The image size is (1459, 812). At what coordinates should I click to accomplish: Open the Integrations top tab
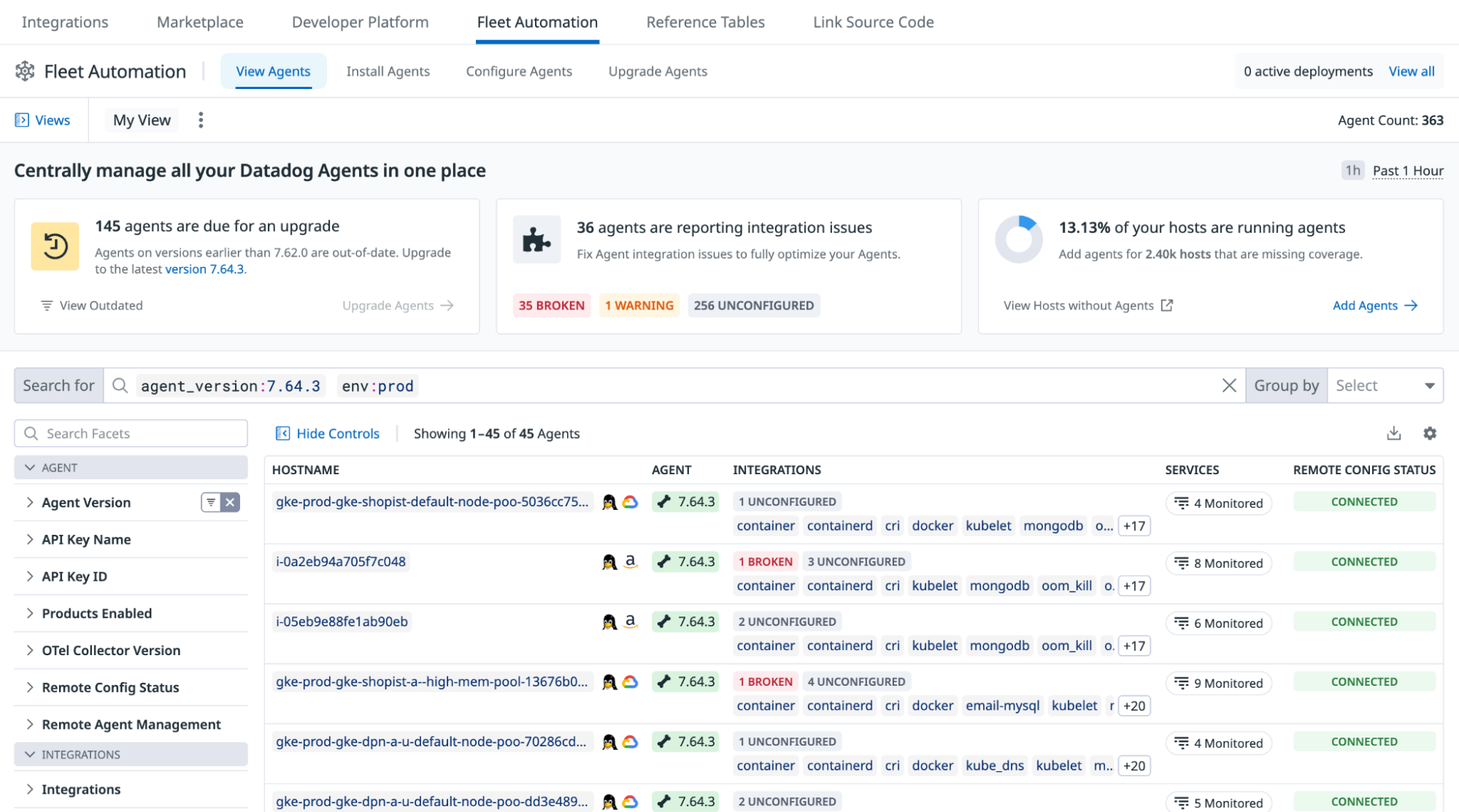(x=65, y=22)
